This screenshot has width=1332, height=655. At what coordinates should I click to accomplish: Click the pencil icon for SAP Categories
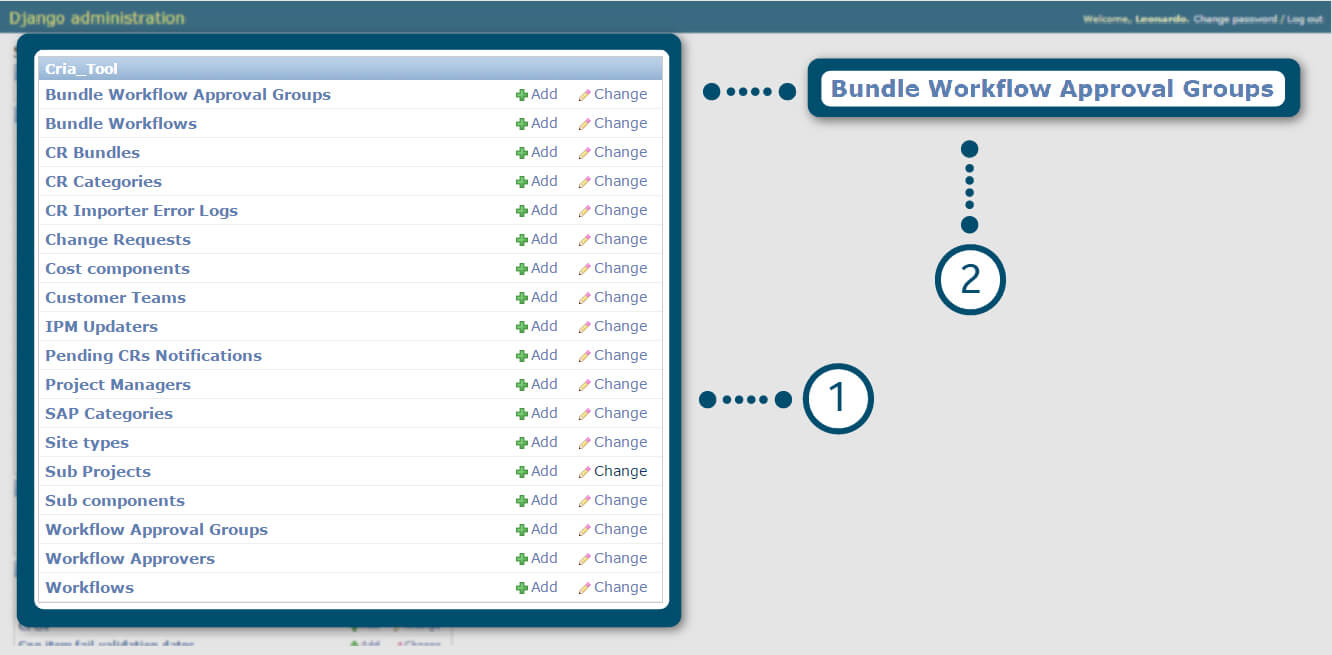coord(584,414)
